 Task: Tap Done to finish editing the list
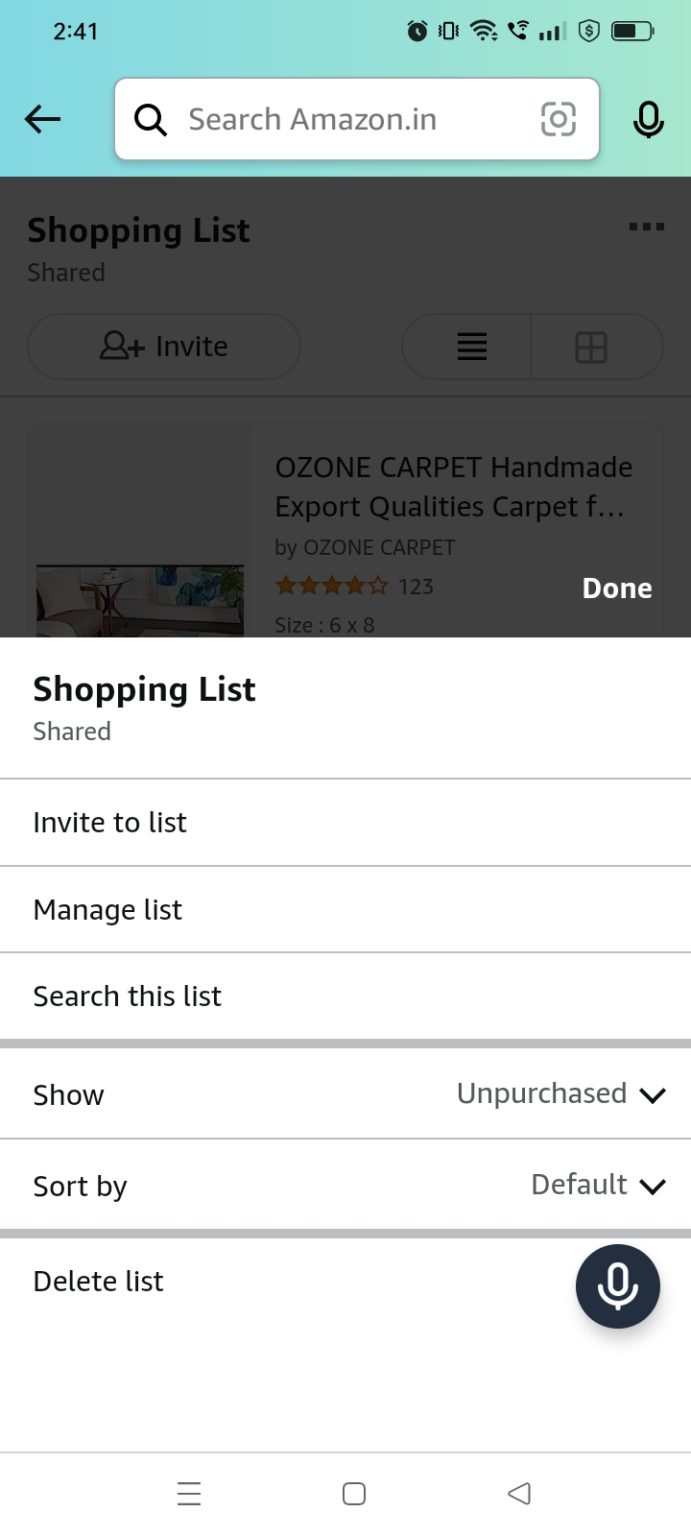click(616, 588)
